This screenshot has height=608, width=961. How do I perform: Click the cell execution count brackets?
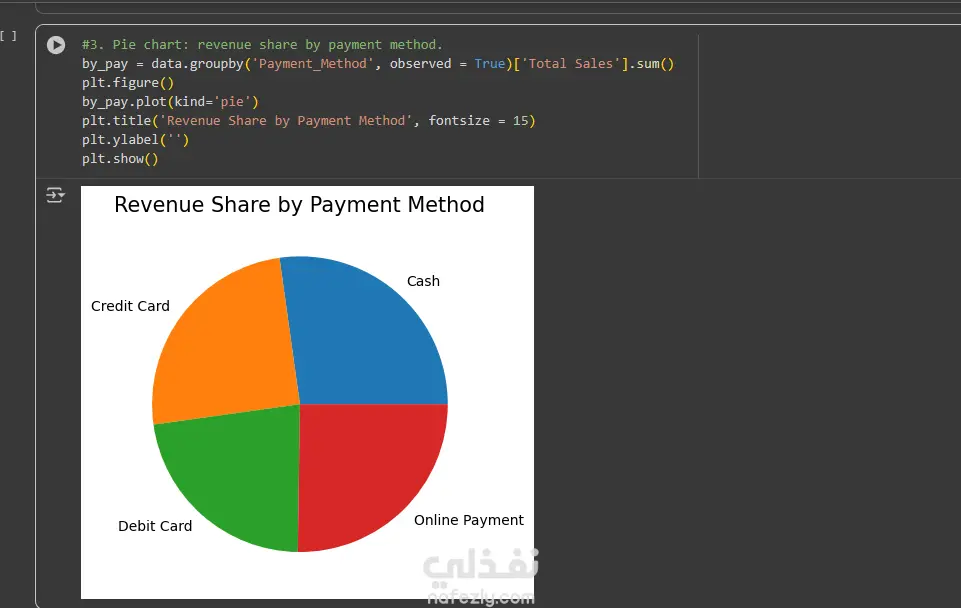[x=9, y=36]
